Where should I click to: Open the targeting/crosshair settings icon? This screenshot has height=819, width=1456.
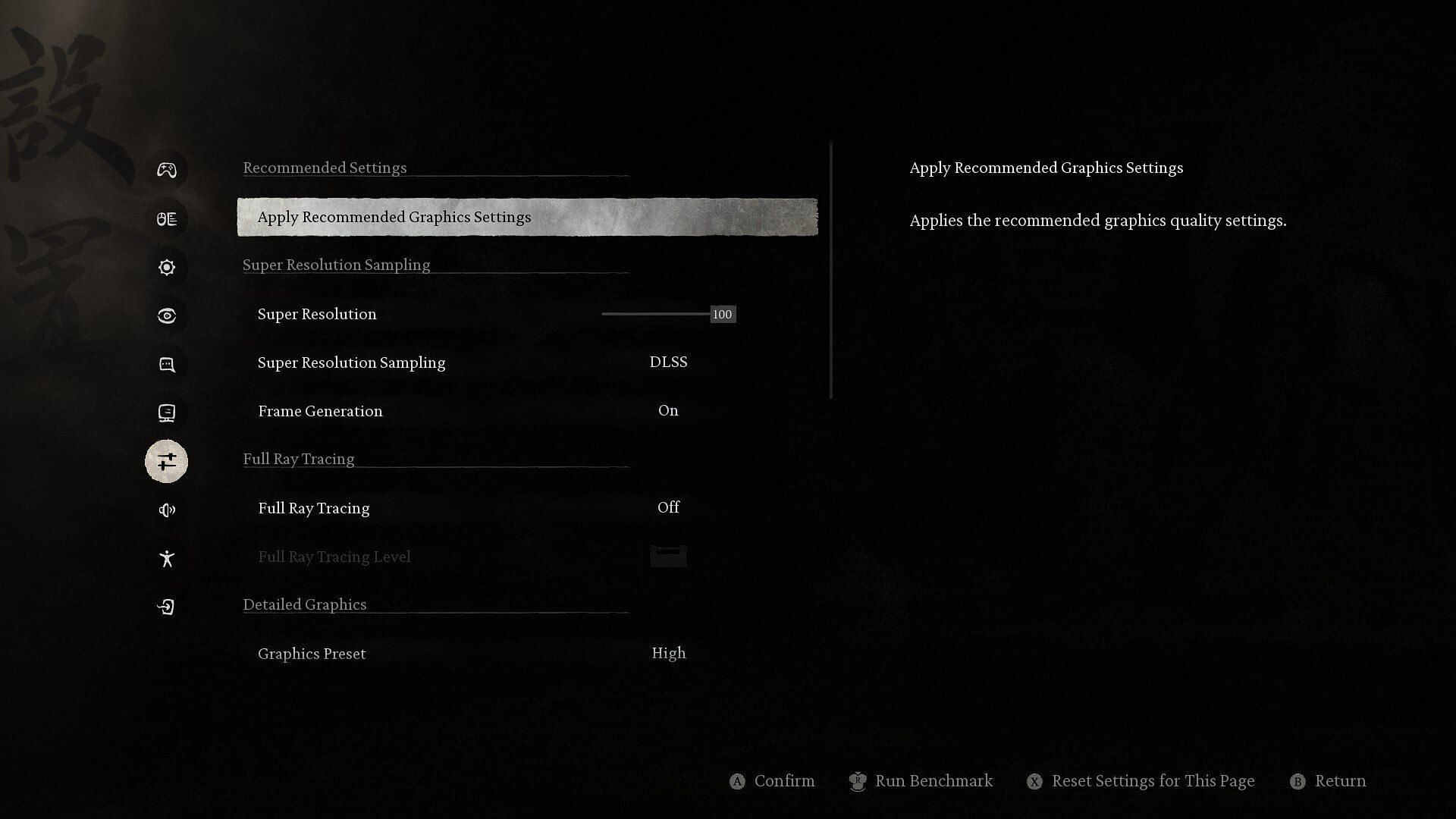[166, 315]
